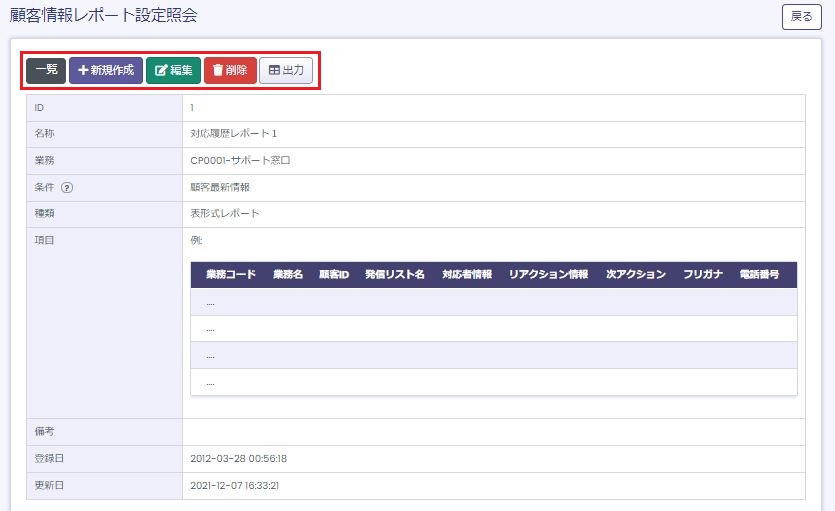Screen dimensions: 835x511
Task: Select the 電話番号 column header
Action: pyautogui.click(x=759, y=275)
